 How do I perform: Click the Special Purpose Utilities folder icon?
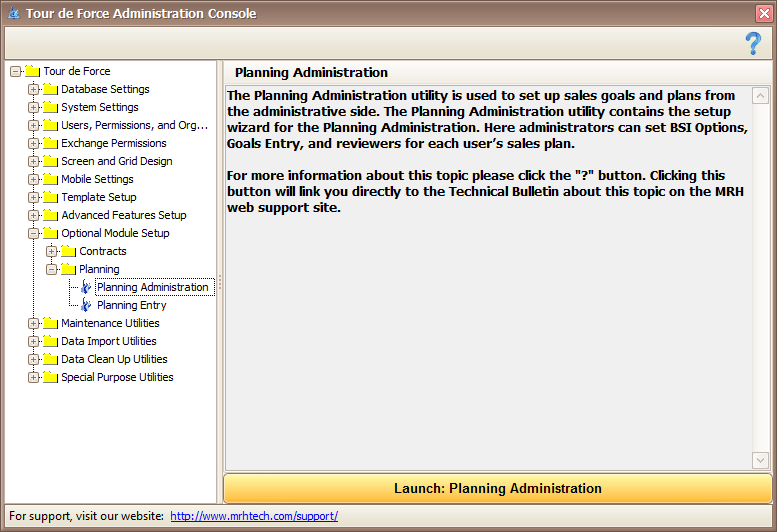(51, 377)
